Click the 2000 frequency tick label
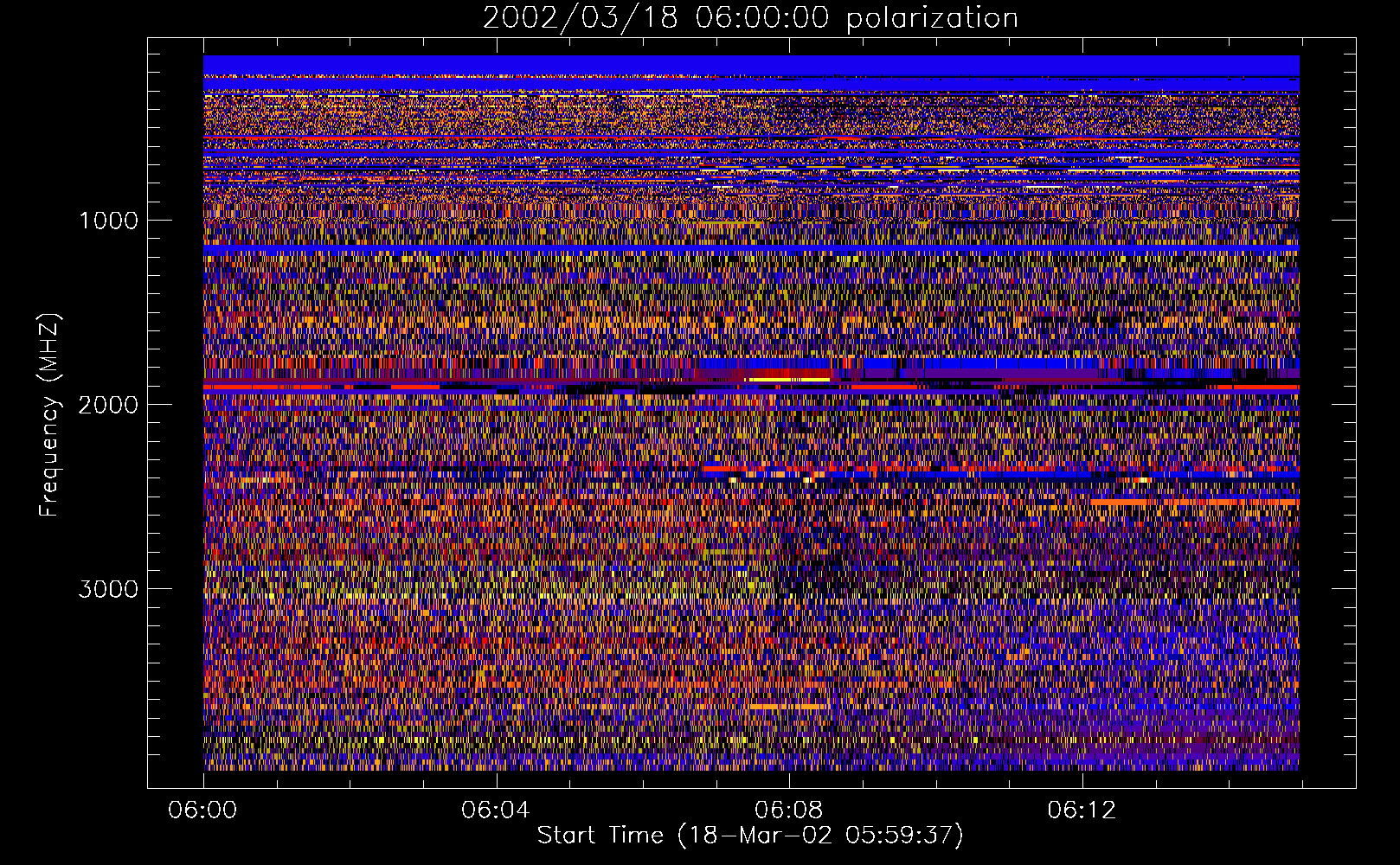 [x=108, y=405]
